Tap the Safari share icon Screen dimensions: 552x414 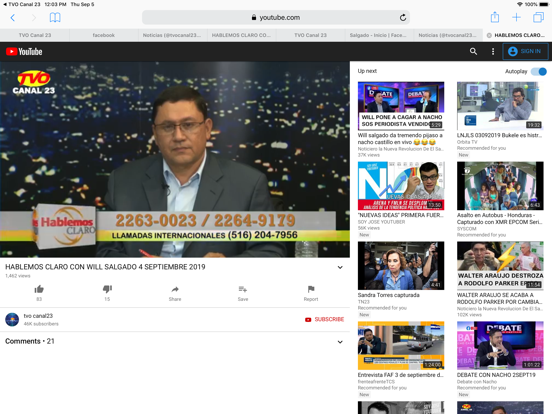coord(495,17)
